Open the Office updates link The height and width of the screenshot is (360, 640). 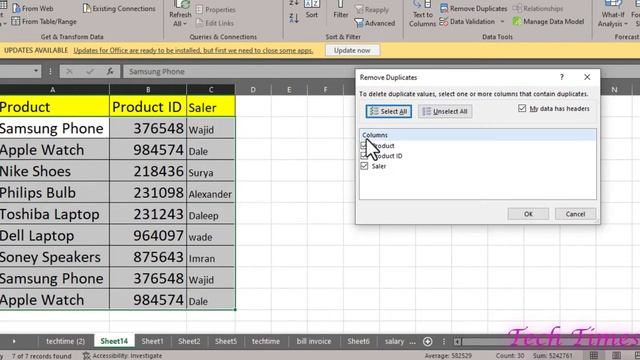193,51
